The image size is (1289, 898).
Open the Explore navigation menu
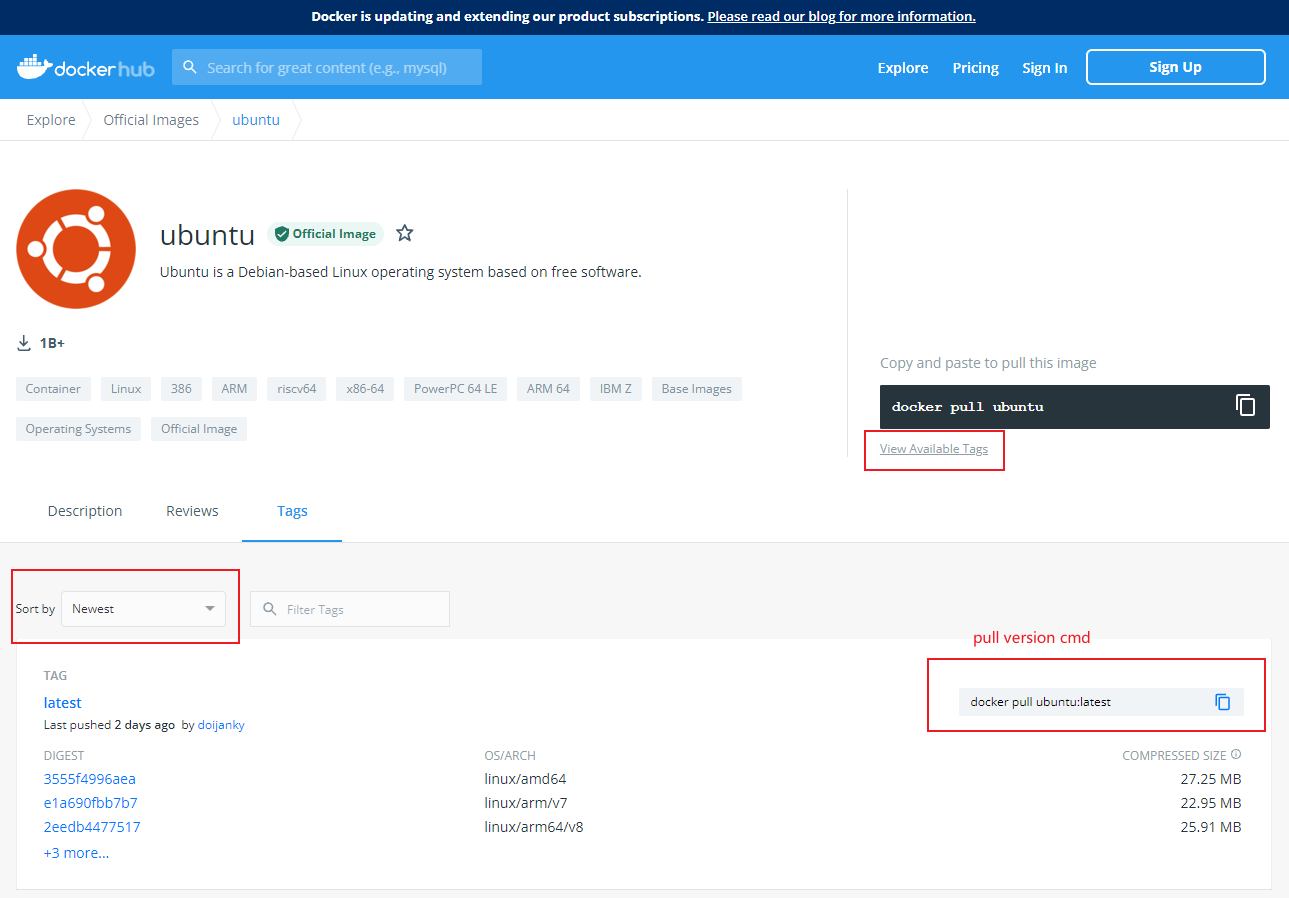click(x=902, y=67)
